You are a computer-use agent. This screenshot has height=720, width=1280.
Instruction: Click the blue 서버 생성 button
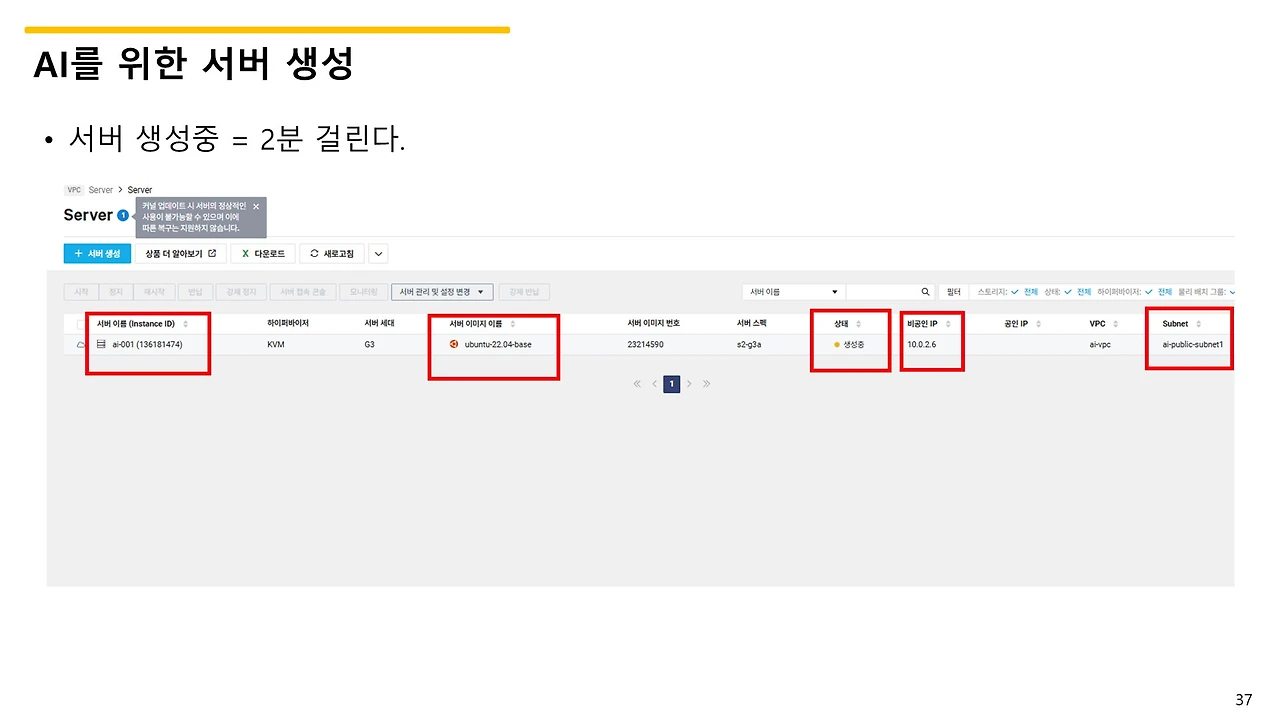pos(97,254)
